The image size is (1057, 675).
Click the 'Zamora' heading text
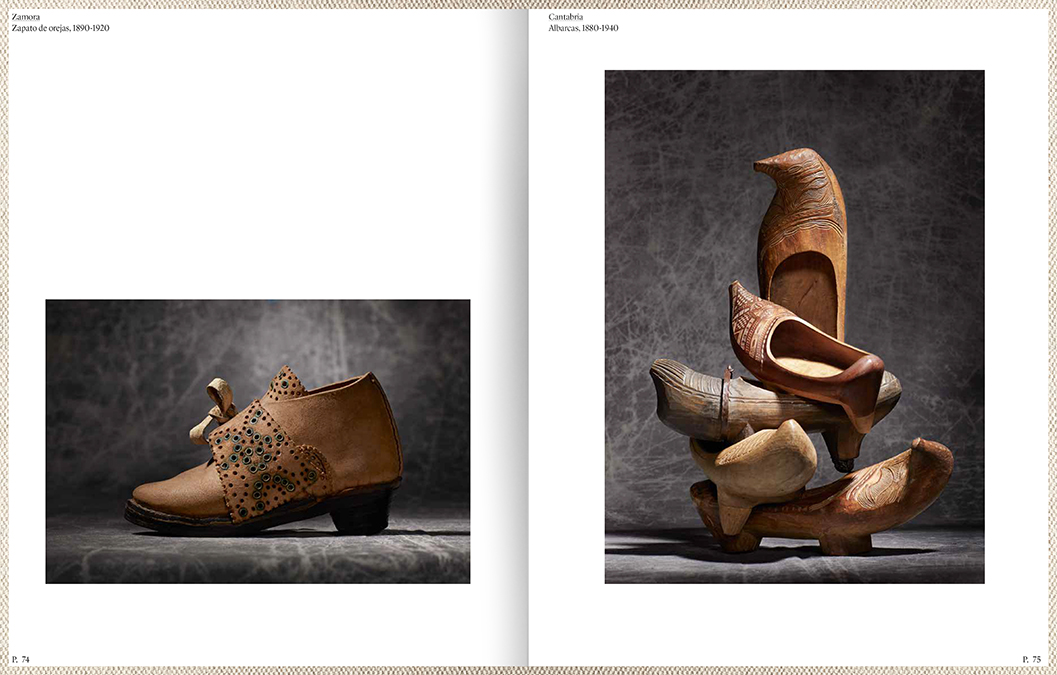pyautogui.click(x=26, y=17)
